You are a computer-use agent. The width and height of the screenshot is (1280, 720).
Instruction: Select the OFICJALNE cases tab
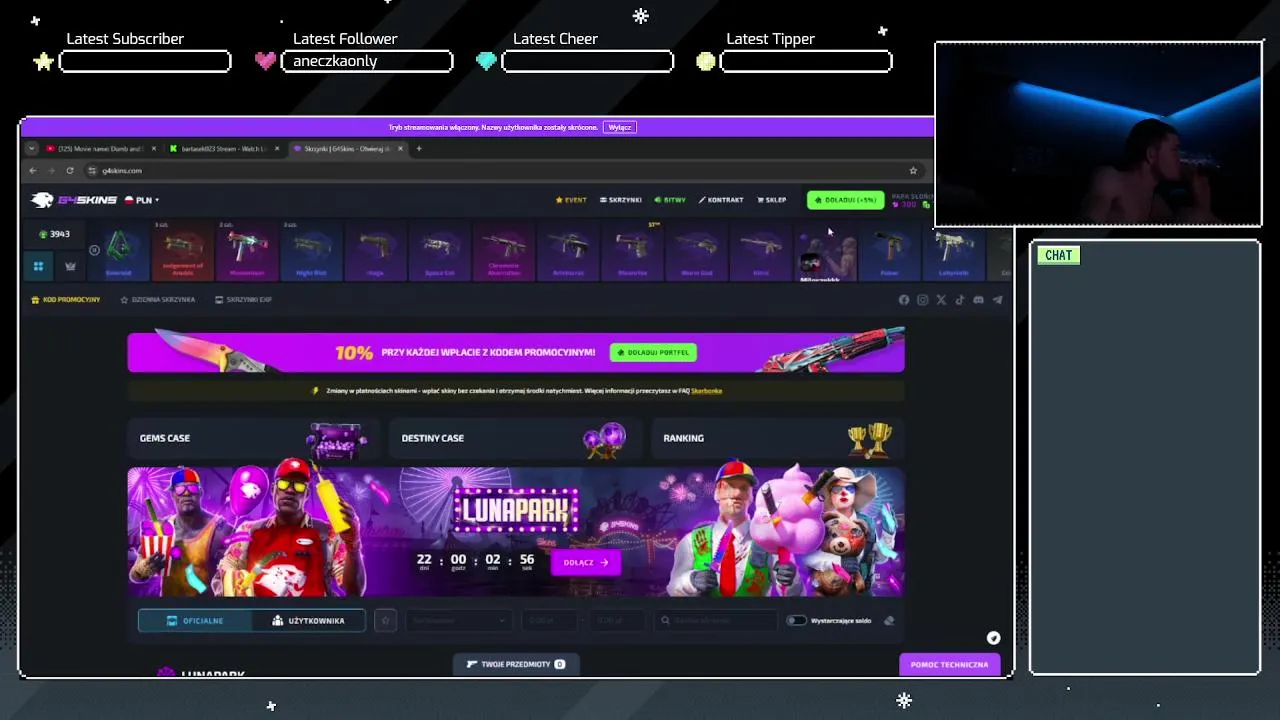195,621
